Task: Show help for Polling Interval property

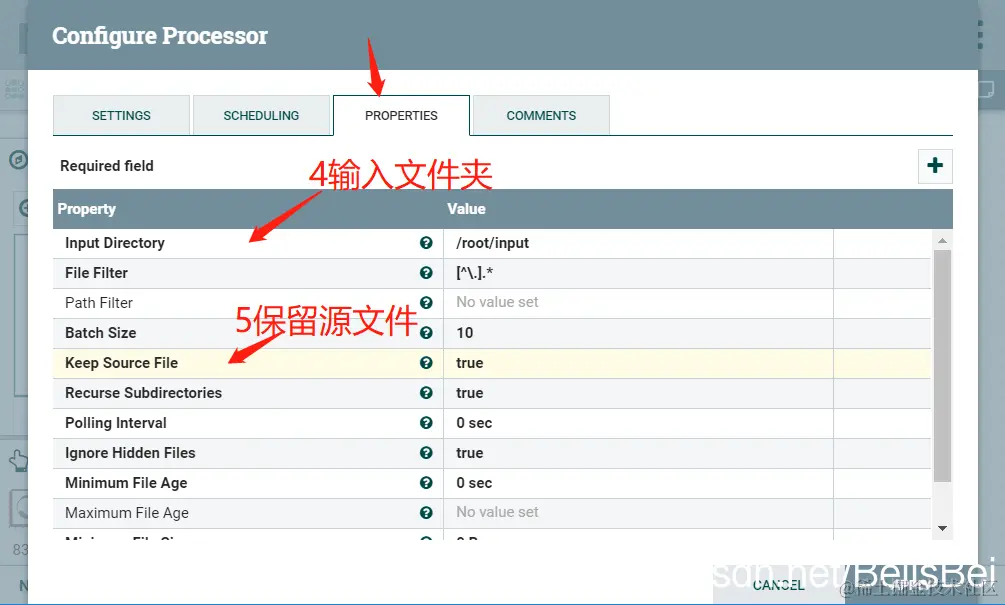Action: (x=426, y=423)
